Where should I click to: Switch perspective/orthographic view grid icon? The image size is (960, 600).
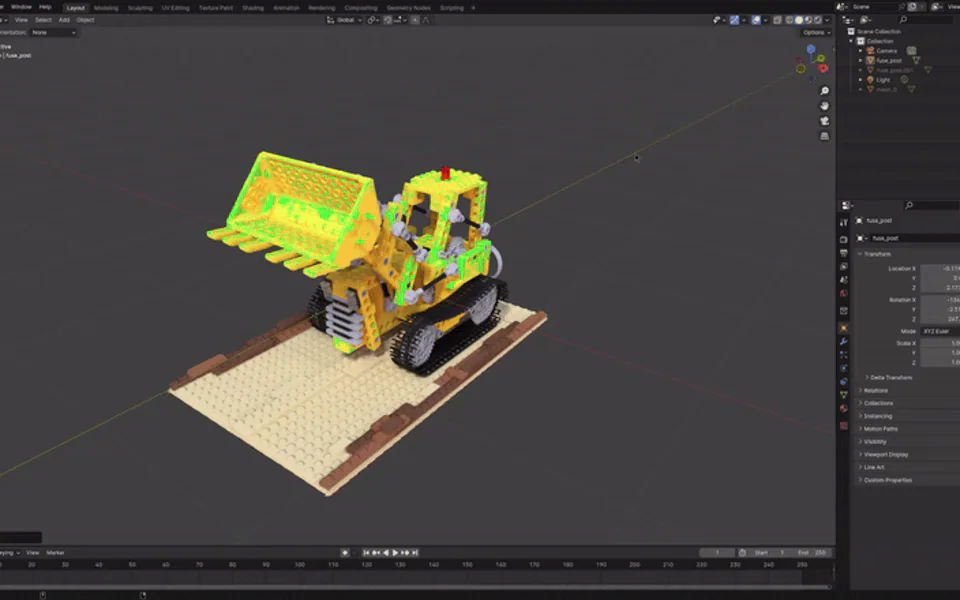click(825, 136)
